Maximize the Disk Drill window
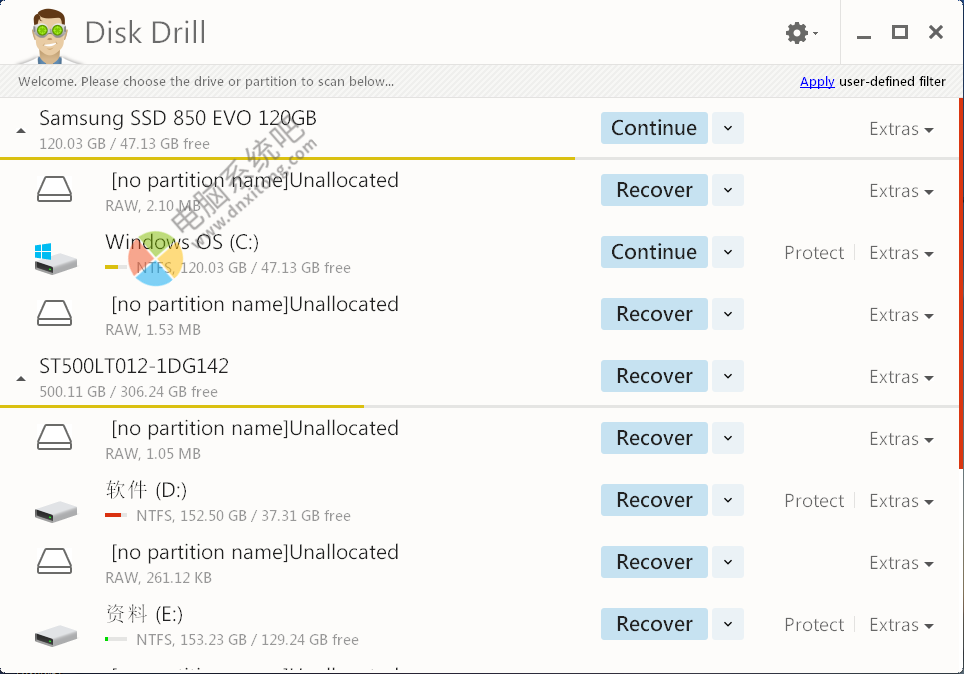 [899, 32]
